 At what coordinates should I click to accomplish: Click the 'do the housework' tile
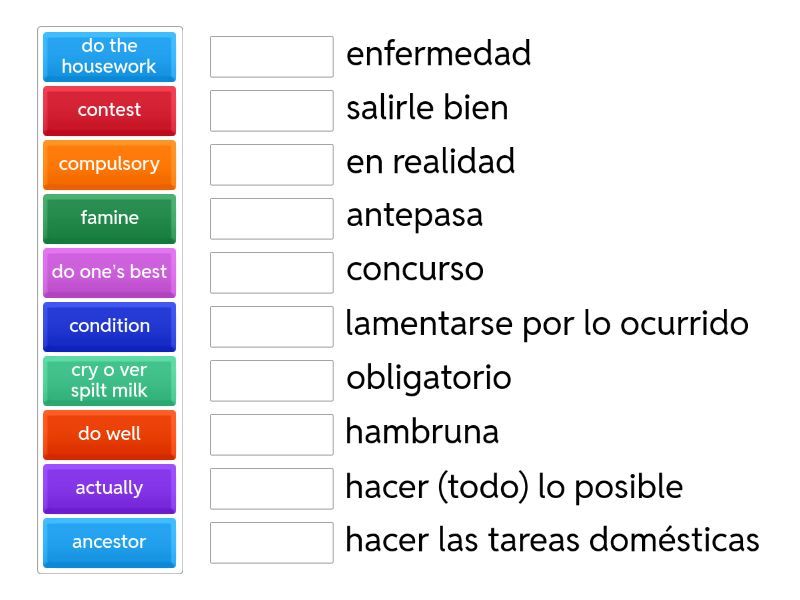click(x=109, y=56)
